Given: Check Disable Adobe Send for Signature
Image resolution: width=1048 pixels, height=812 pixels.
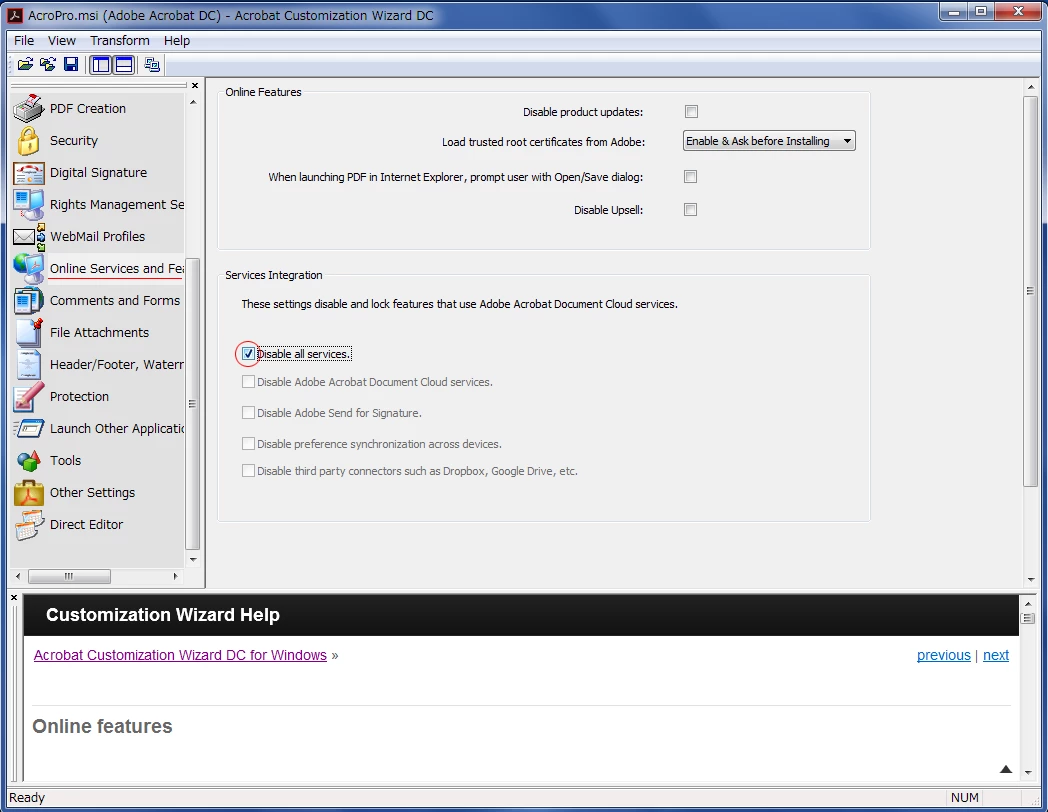Looking at the screenshot, I should coord(248,412).
